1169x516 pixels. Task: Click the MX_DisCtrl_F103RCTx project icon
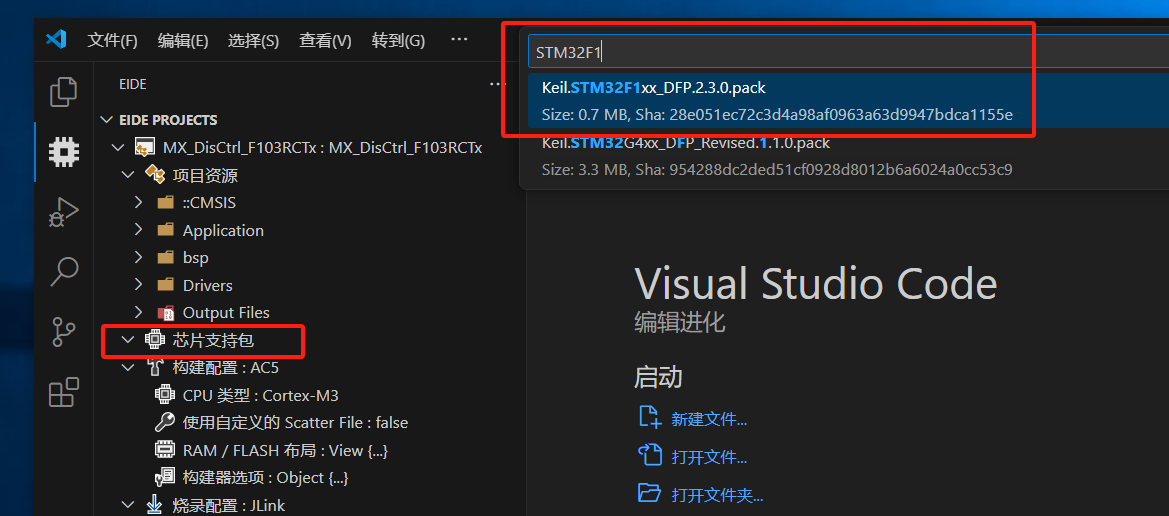click(144, 148)
